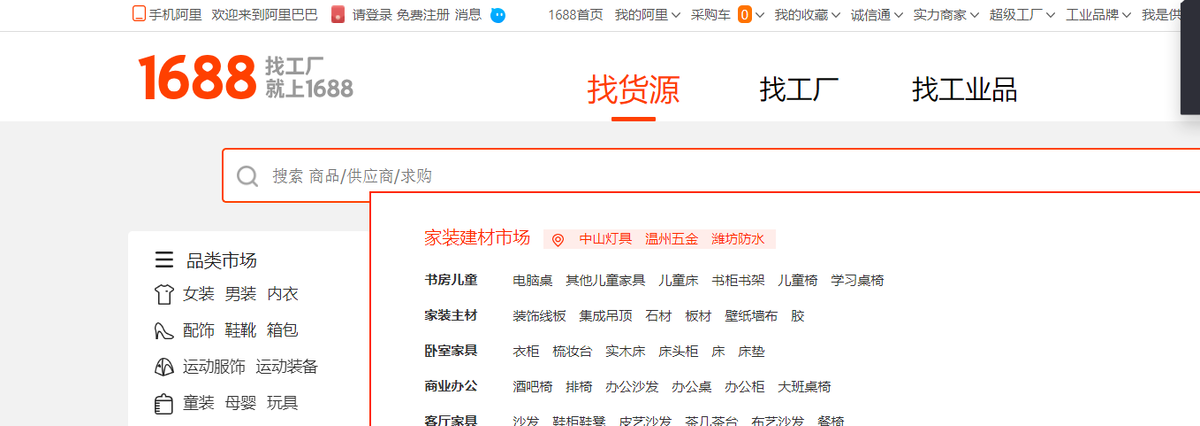This screenshot has height=426, width=1200.
Task: Click the children's wear icon beside 童装
Action: [164, 404]
